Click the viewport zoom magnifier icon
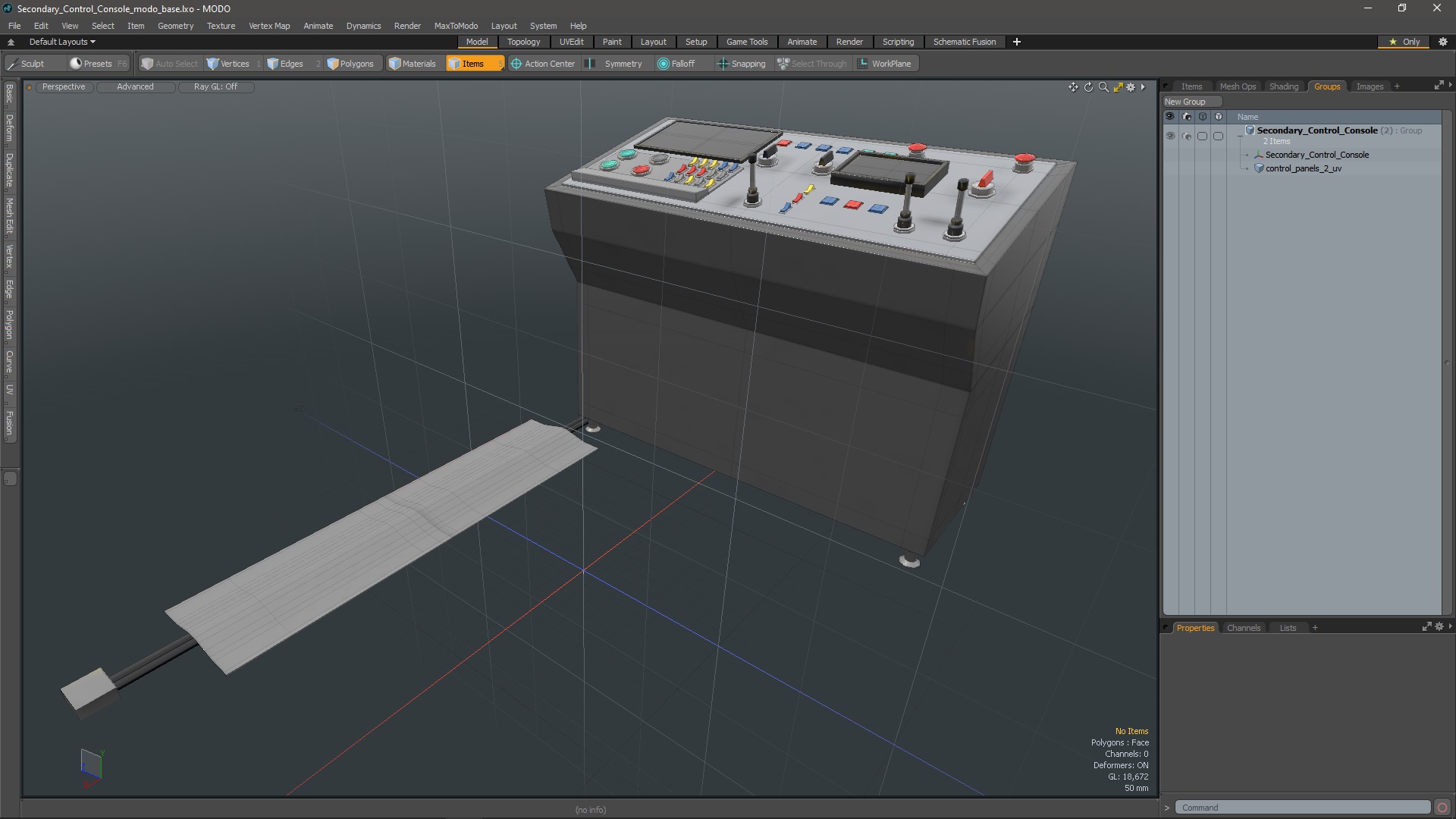The image size is (1456, 819). [1103, 87]
